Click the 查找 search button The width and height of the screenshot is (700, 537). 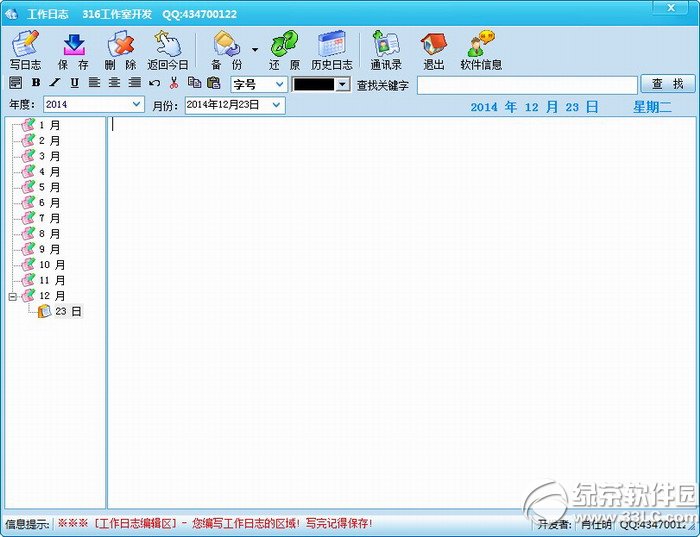click(x=667, y=84)
